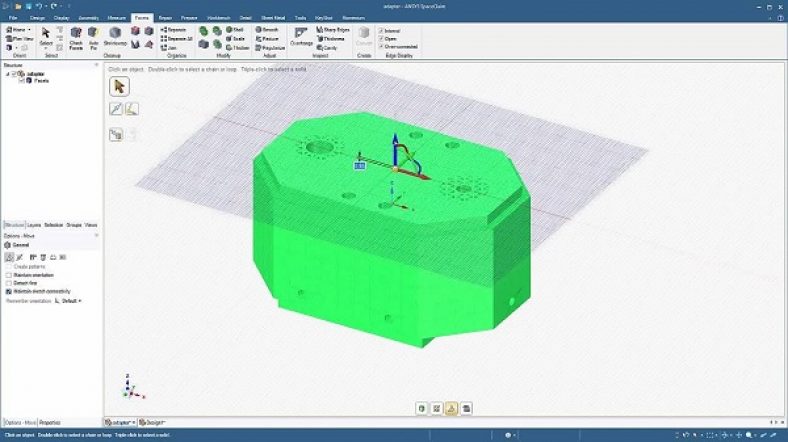Viewport: 788px width, 442px height.
Task: Click the dimension input box near Move handle
Action: tap(360, 166)
